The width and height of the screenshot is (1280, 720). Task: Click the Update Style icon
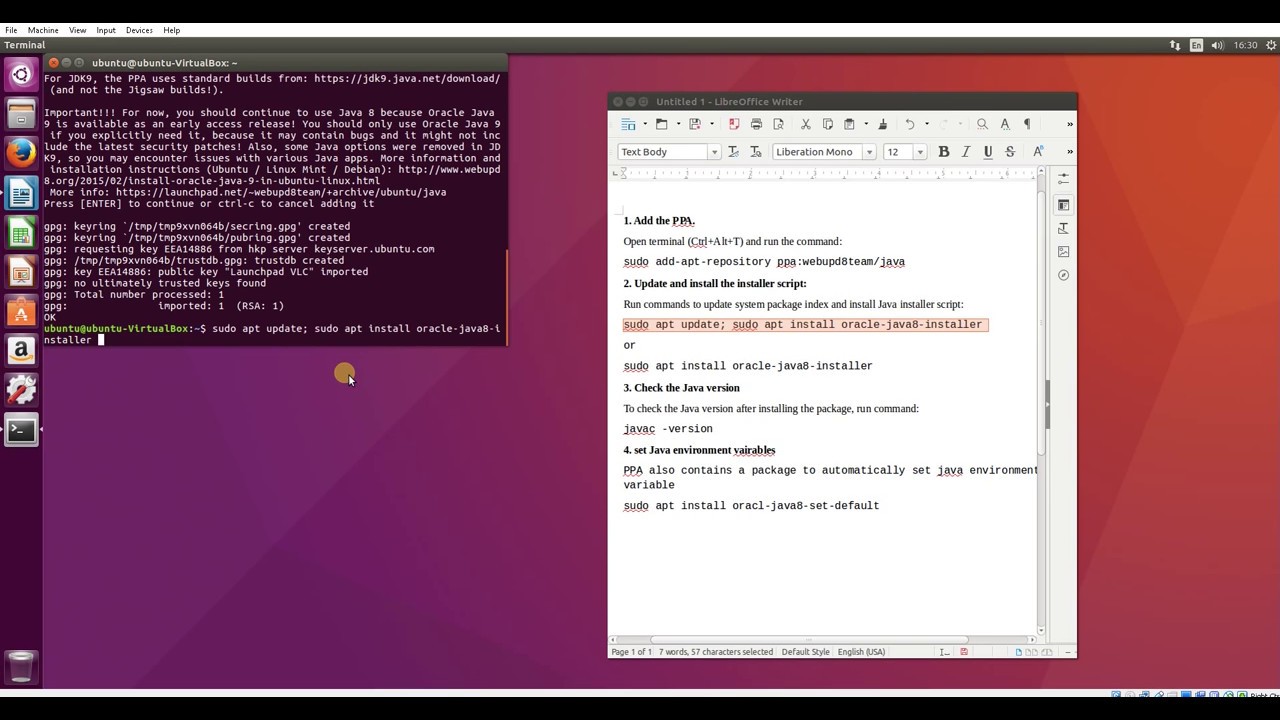[733, 152]
